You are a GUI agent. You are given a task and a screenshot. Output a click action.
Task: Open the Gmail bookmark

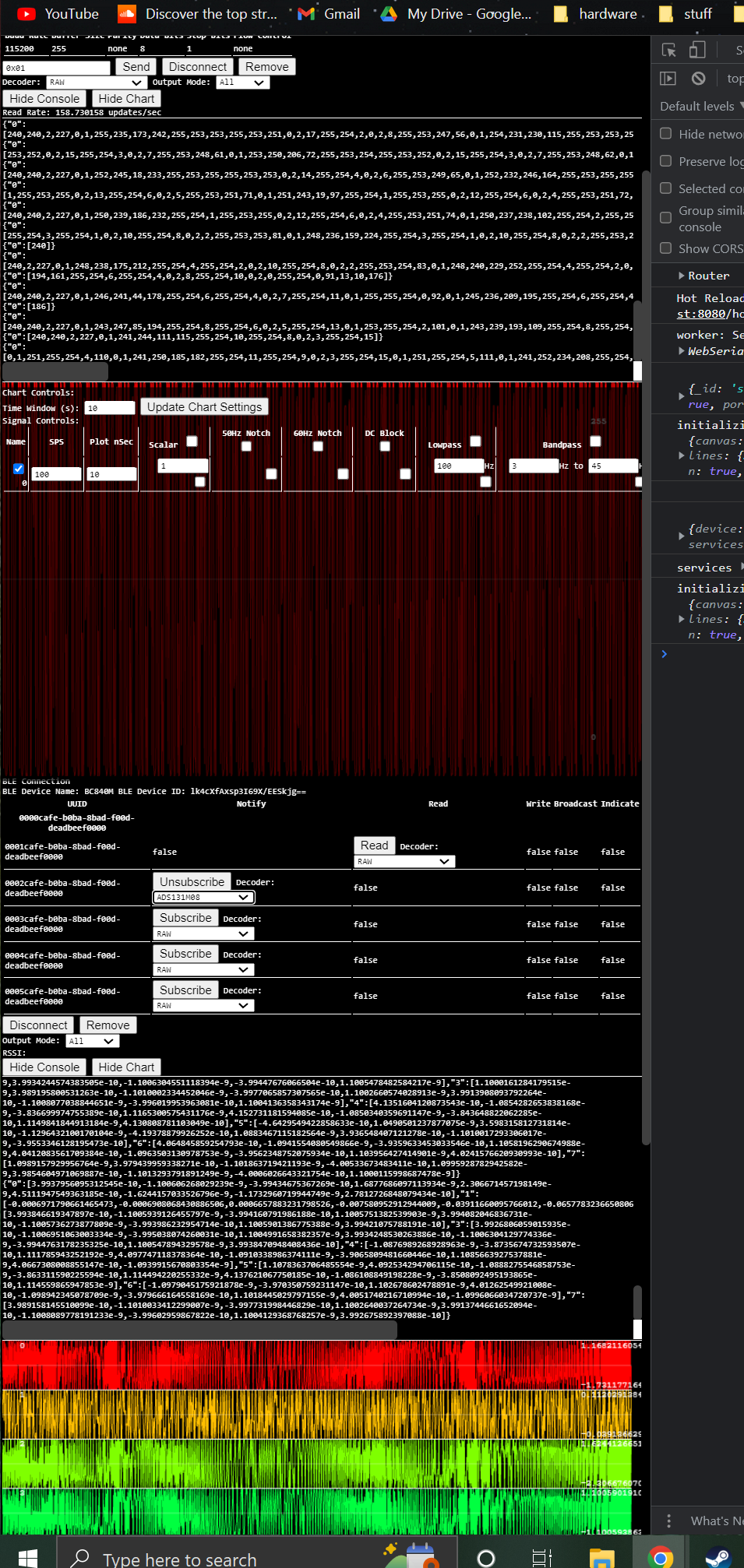pyautogui.click(x=329, y=13)
